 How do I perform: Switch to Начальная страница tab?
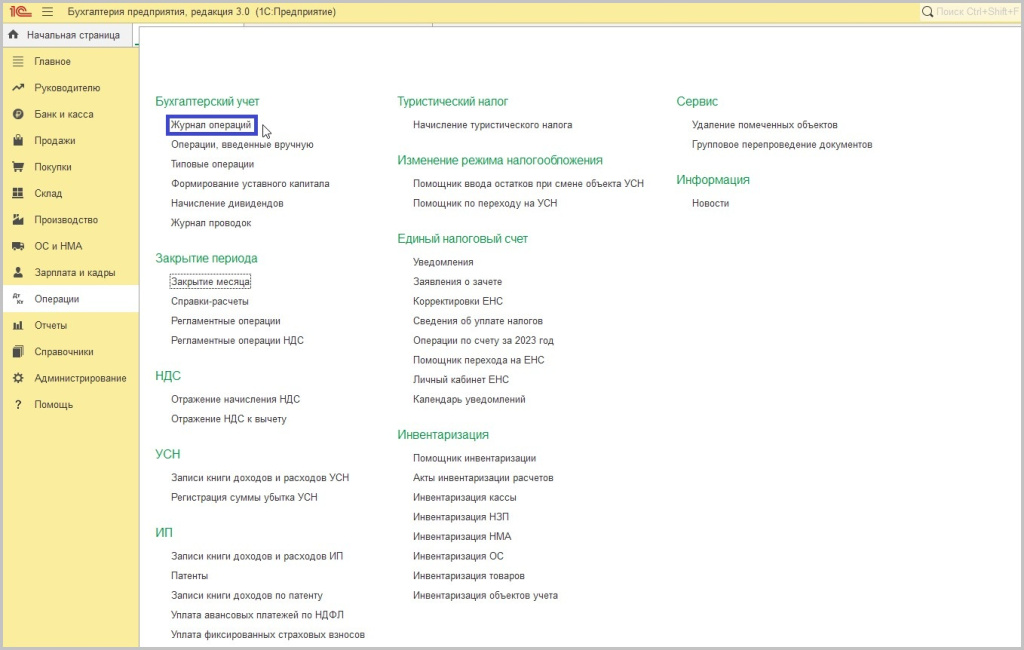click(x=73, y=35)
